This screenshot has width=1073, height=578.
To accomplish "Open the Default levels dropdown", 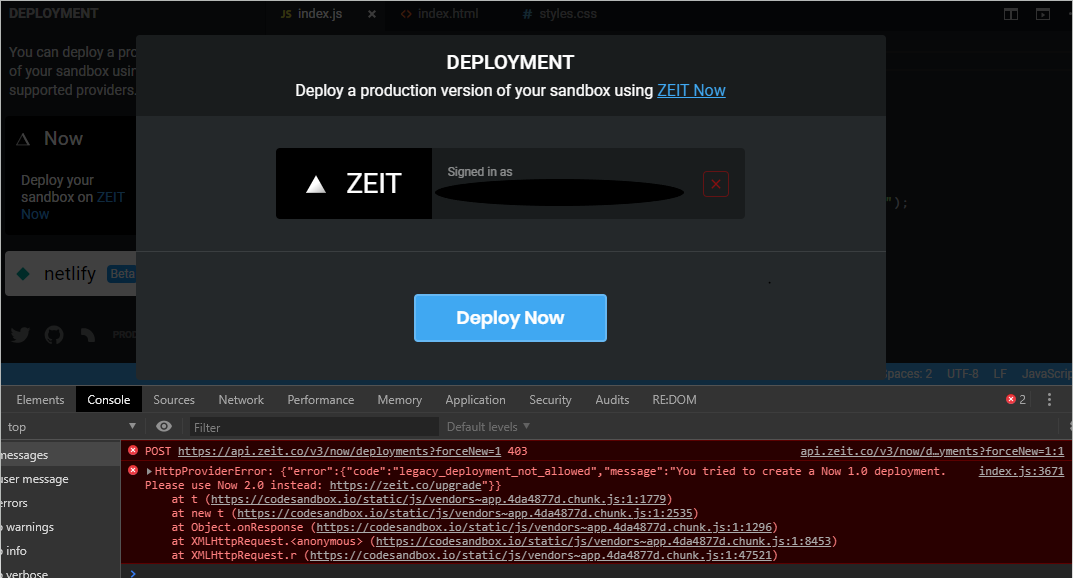I will coord(489,427).
